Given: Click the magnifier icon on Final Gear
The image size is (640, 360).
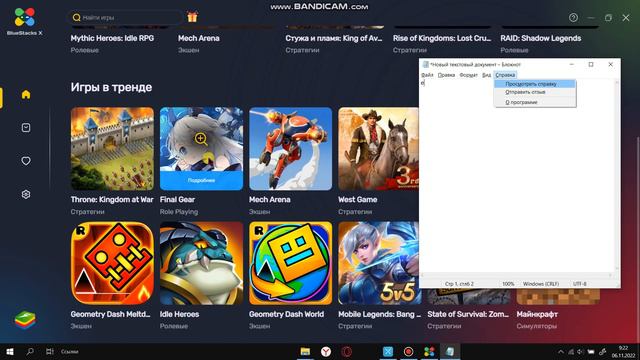Looking at the screenshot, I should (x=200, y=139).
